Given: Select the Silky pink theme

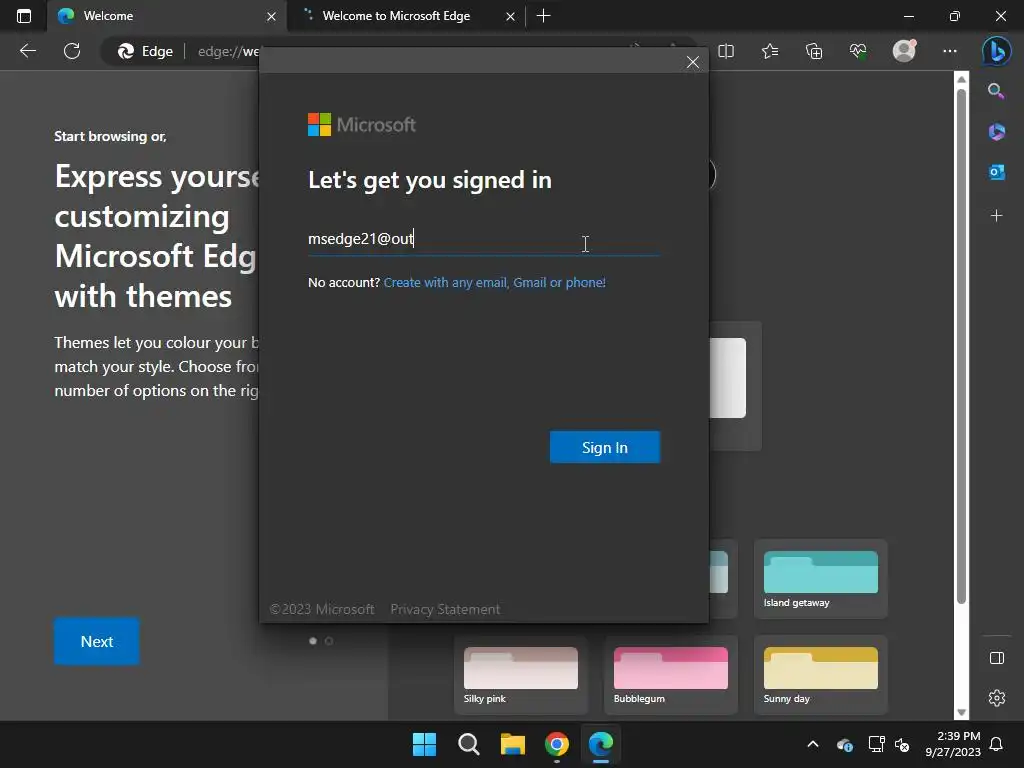Looking at the screenshot, I should 520,675.
